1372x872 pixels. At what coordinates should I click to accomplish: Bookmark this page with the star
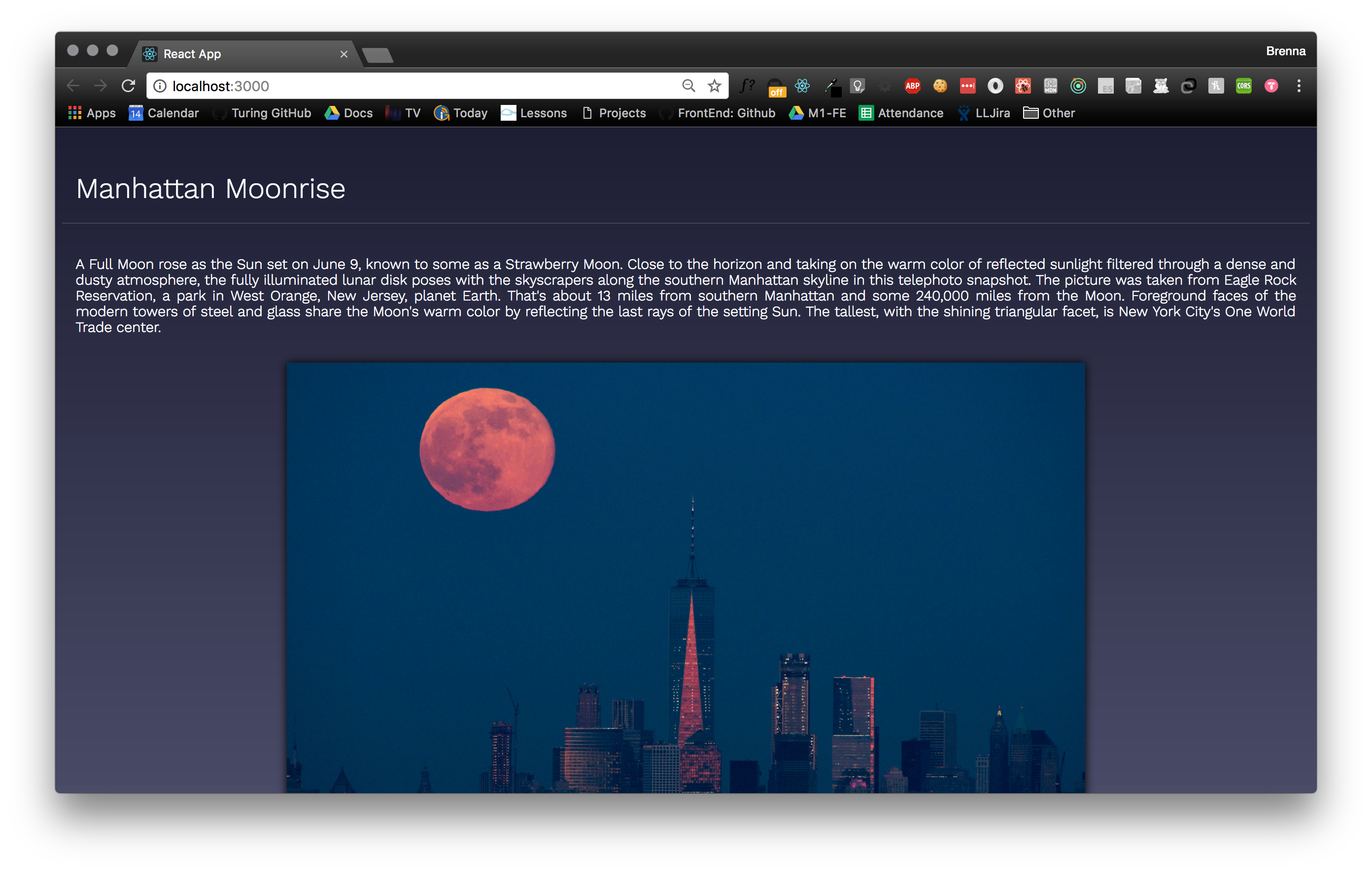pos(715,86)
